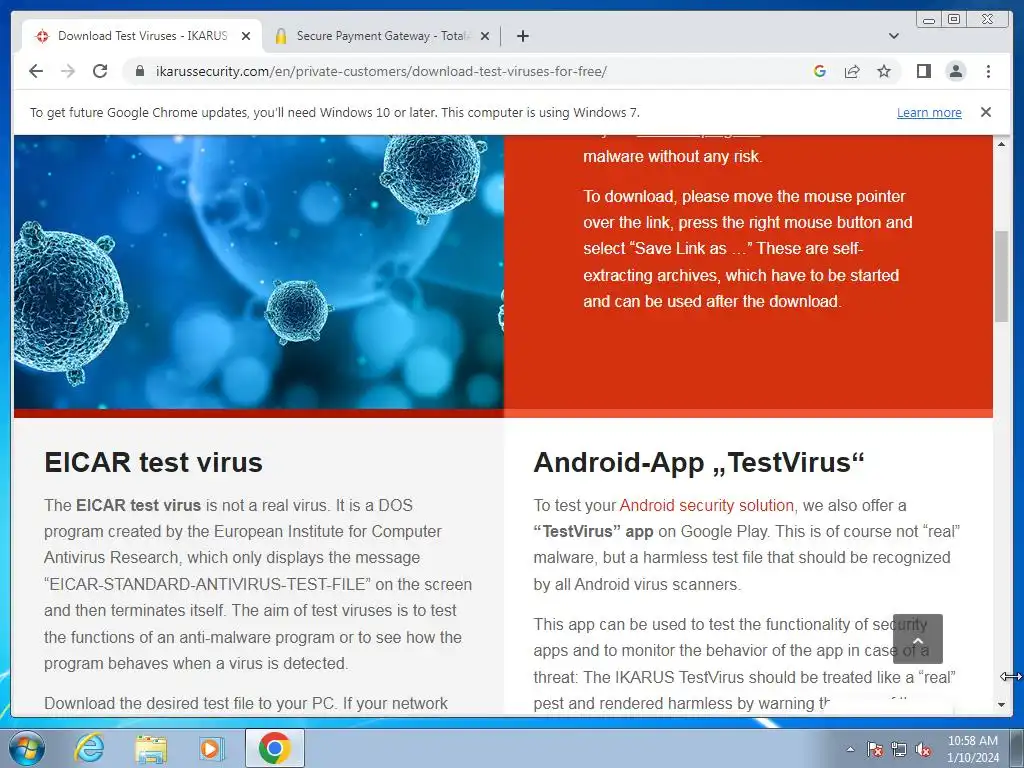Click the virus cells banner image
Viewport: 1024px width, 768px height.
pyautogui.click(x=259, y=272)
